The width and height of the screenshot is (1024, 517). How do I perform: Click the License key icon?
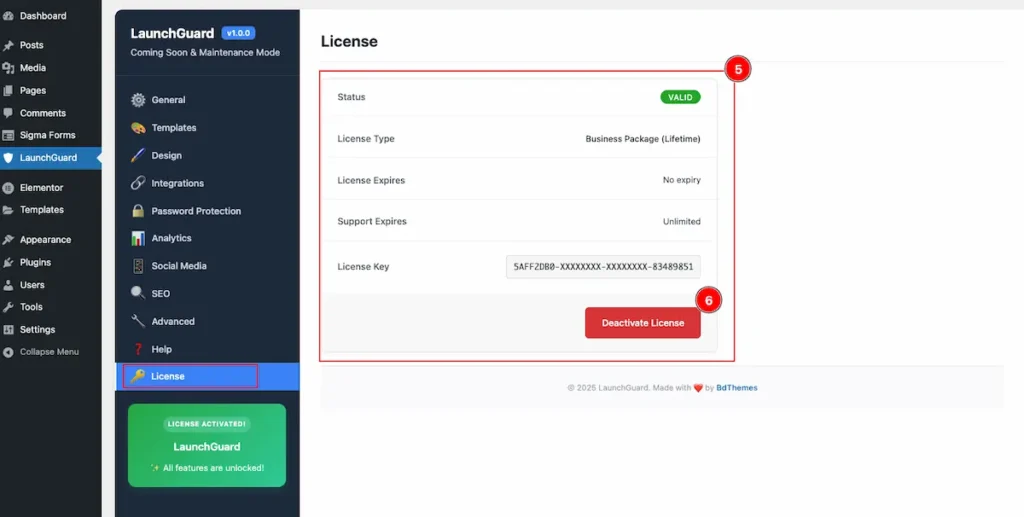tap(137, 376)
